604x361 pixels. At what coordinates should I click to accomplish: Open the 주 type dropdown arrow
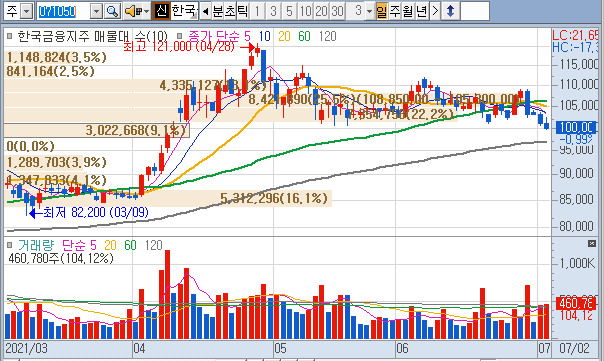(x=26, y=11)
